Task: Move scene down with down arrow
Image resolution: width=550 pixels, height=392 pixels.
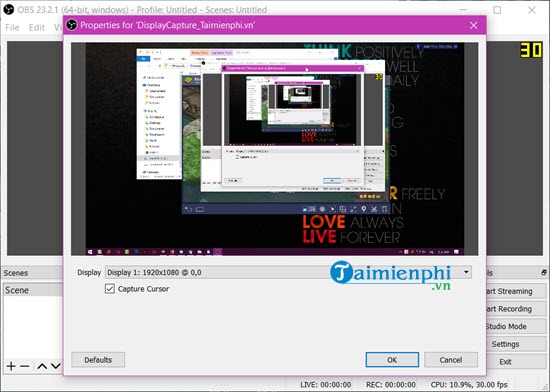Action: (56, 366)
